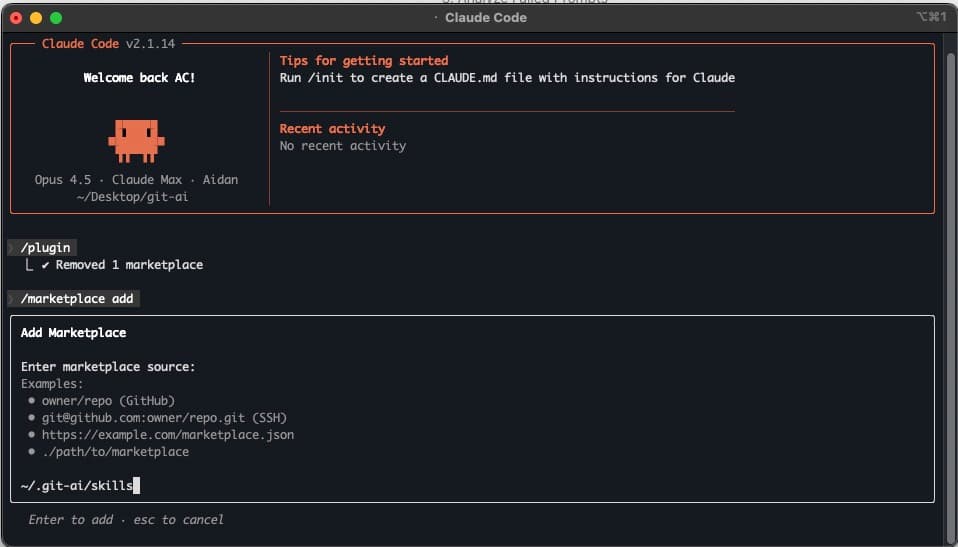Click the 'git@github.com:owner/repo.git (SSH)' example
The height and width of the screenshot is (547, 958).
[x=164, y=418]
